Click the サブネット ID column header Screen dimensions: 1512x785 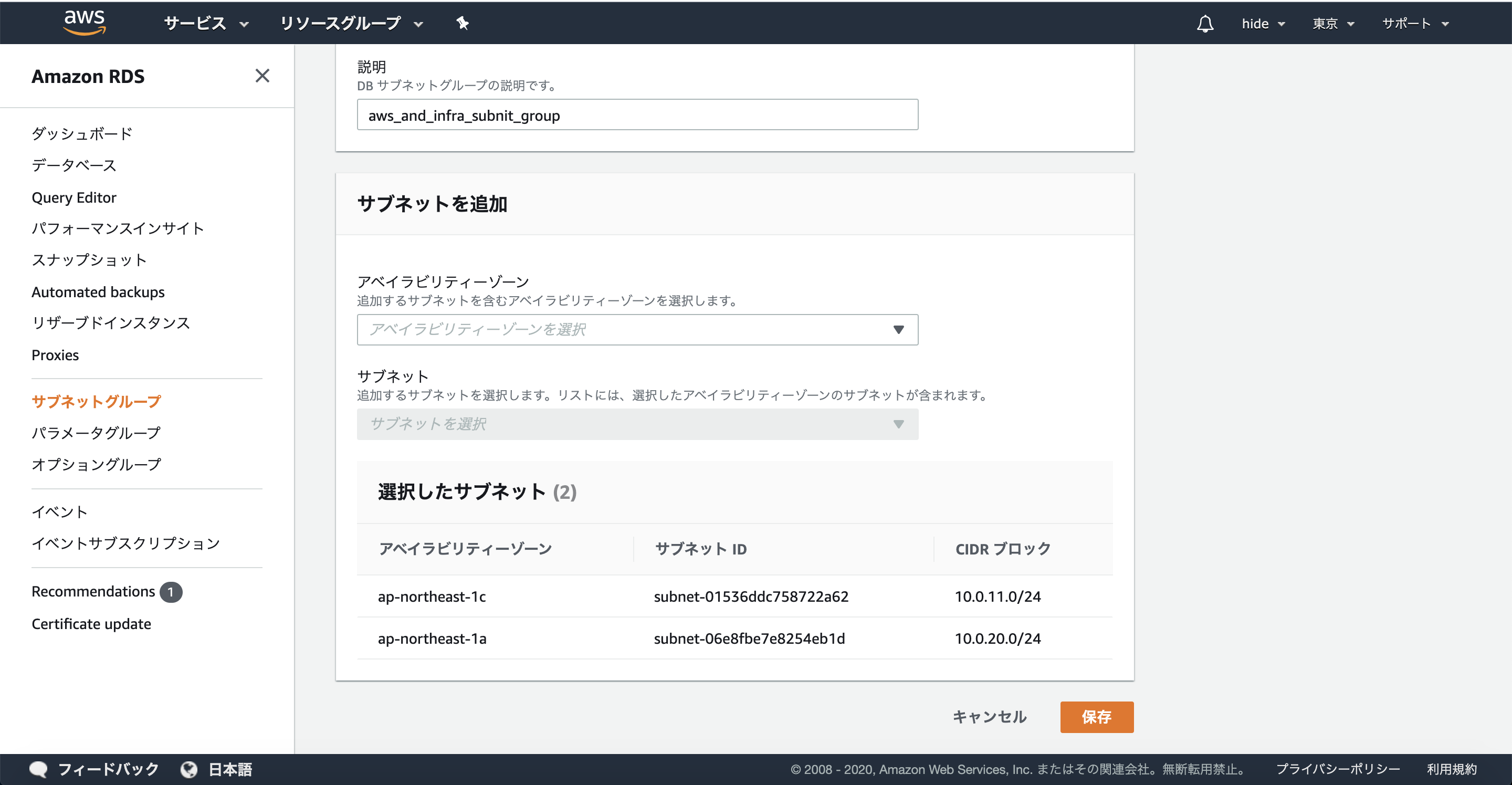coord(701,549)
